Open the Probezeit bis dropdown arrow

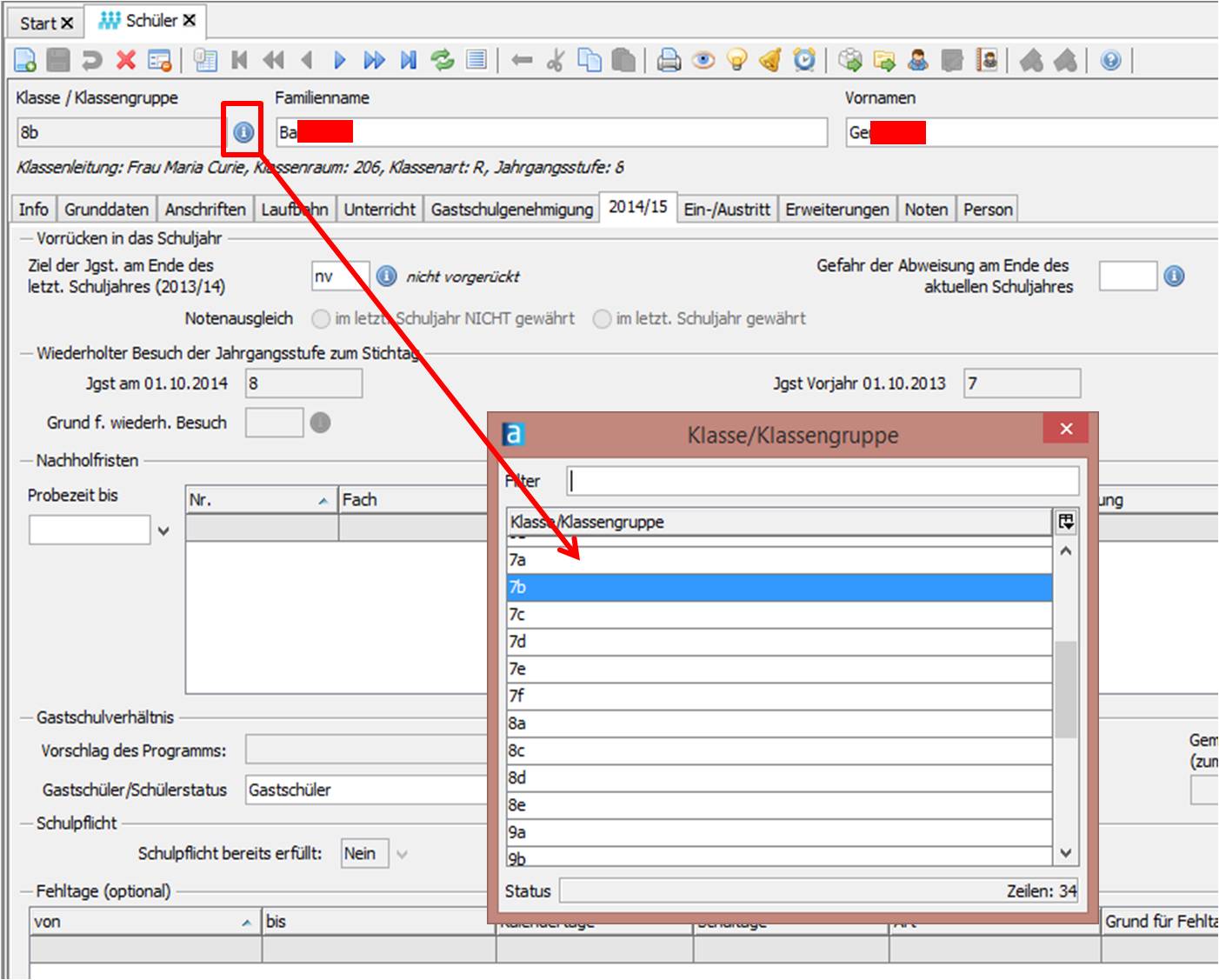[x=163, y=530]
